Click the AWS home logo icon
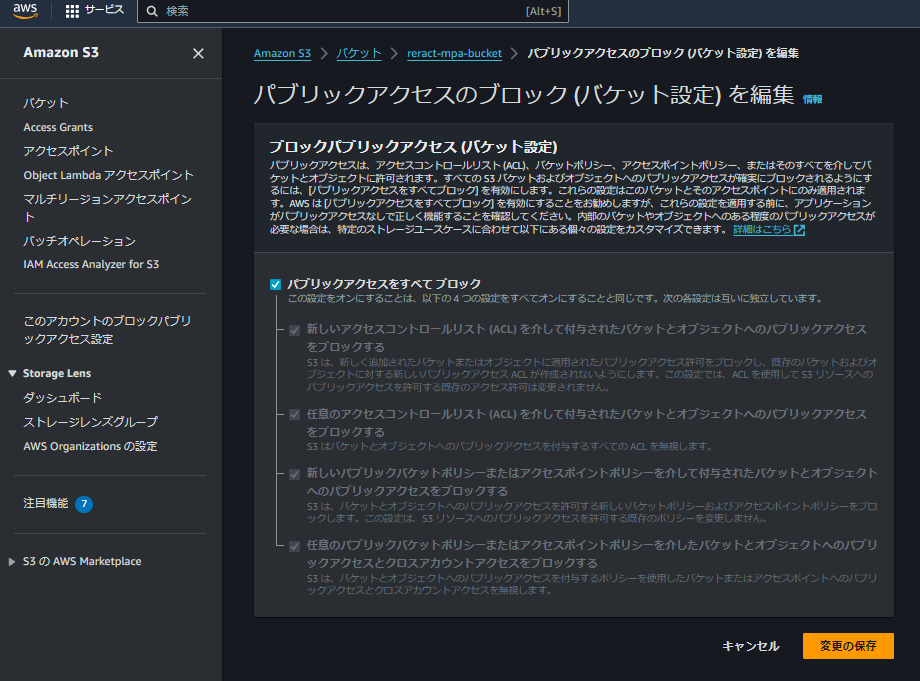The image size is (920, 681). pos(25,12)
